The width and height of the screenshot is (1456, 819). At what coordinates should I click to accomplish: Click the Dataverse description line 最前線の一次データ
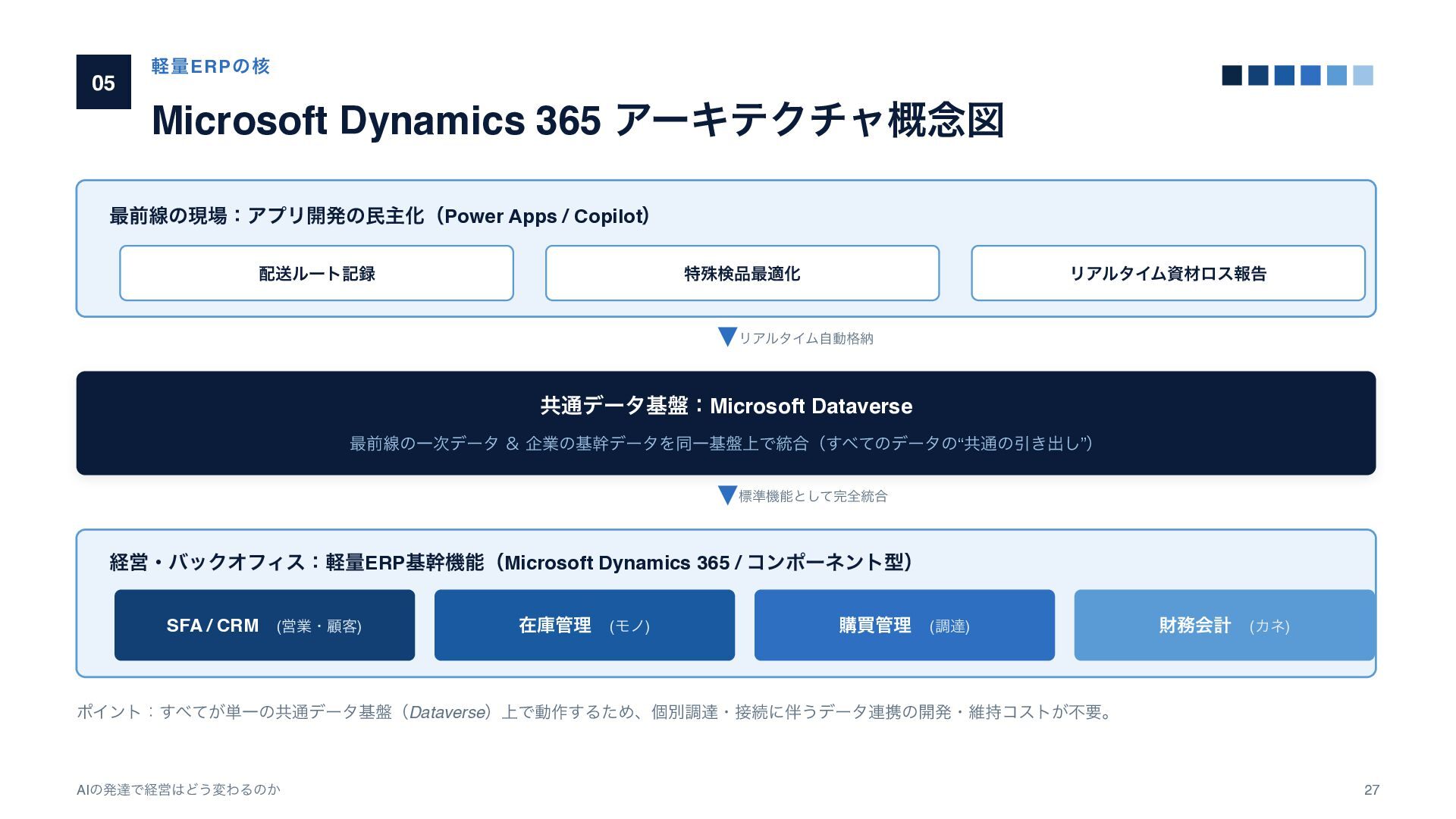(721, 443)
